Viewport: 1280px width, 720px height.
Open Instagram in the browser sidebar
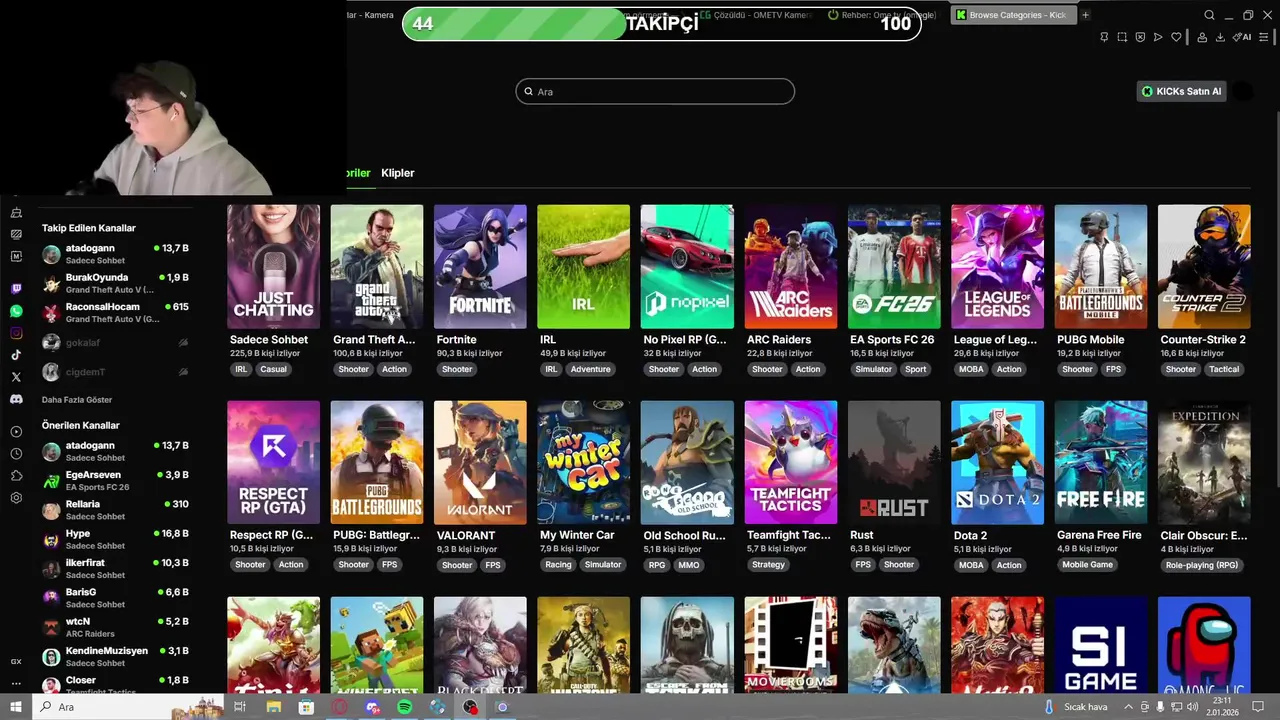[16, 333]
